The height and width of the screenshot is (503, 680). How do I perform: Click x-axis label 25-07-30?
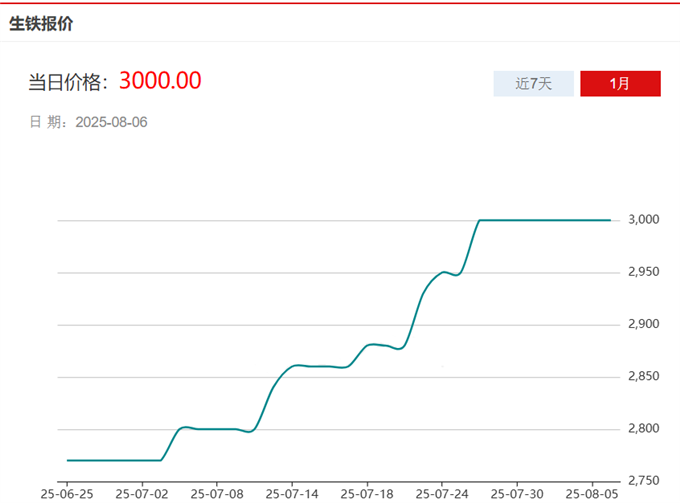[x=516, y=493]
